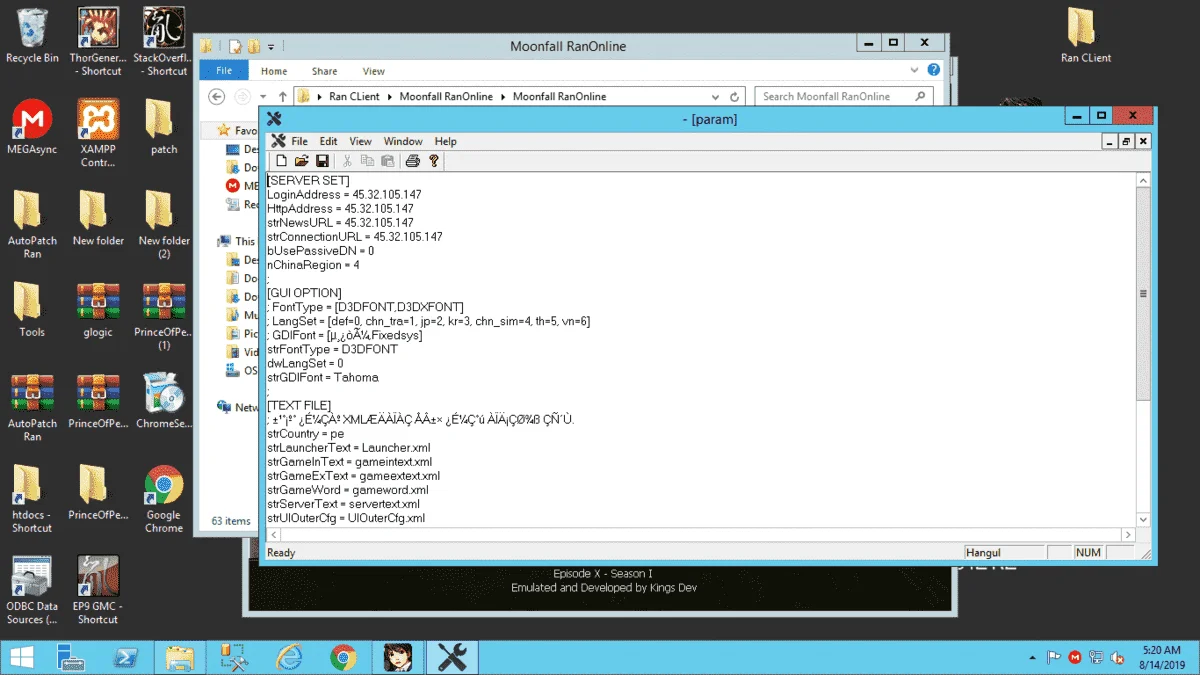Open the Explorer recent locations dropdown arrow

(262, 97)
